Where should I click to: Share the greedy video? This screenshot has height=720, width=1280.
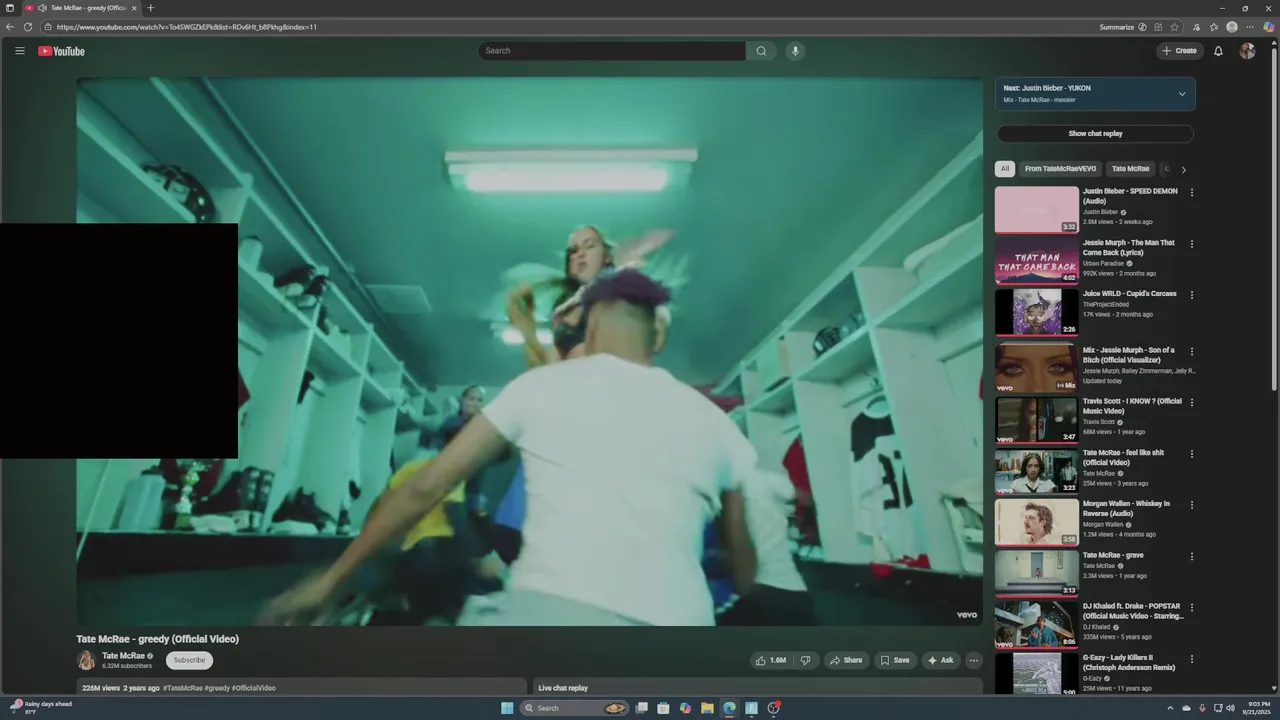[x=845, y=660]
